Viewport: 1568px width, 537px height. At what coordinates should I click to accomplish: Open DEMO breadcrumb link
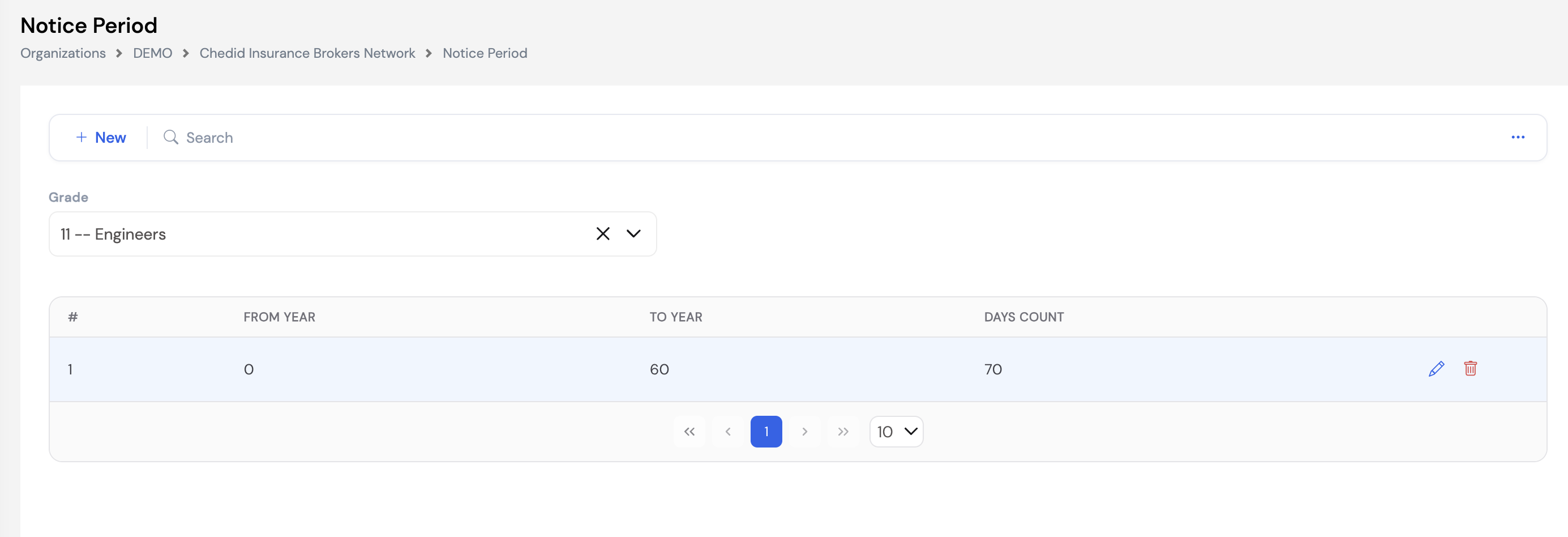(152, 54)
